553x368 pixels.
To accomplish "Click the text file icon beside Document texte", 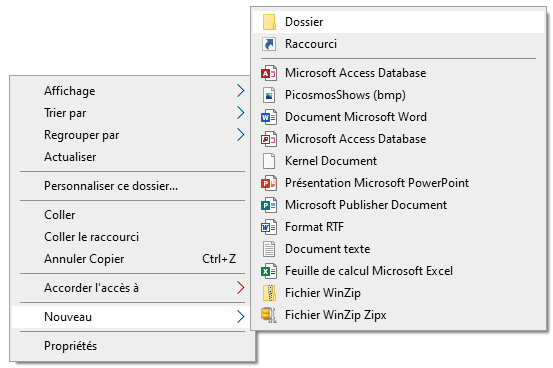I will pyautogui.click(x=269, y=249).
